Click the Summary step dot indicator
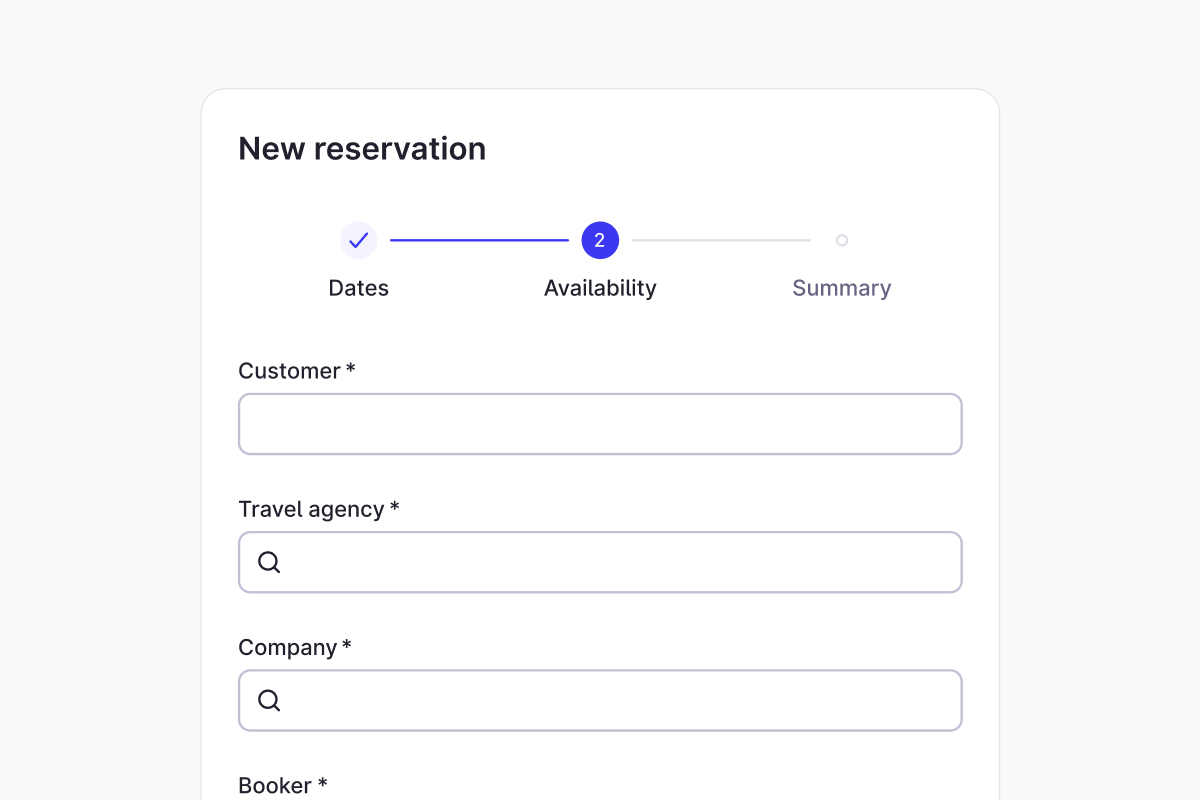Screen dimensions: 1200x800 842,240
